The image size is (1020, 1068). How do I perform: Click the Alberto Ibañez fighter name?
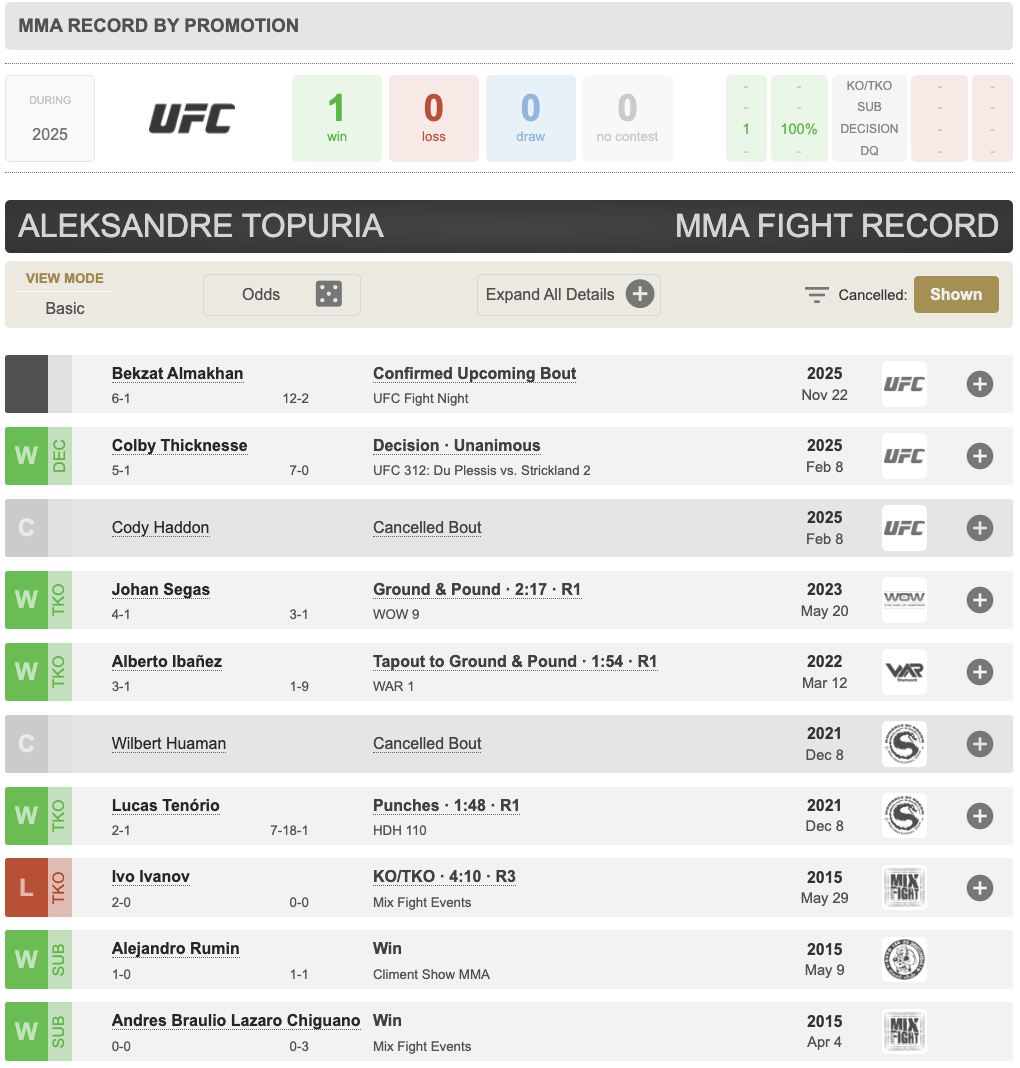click(x=166, y=661)
